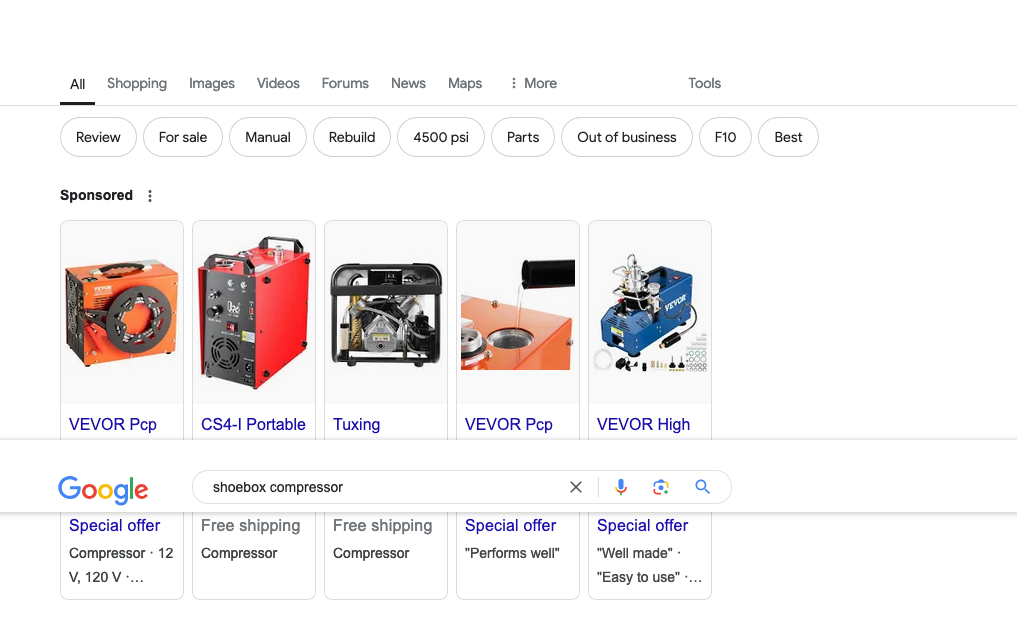Expand the More search categories menu
1017x629 pixels.
[534, 83]
